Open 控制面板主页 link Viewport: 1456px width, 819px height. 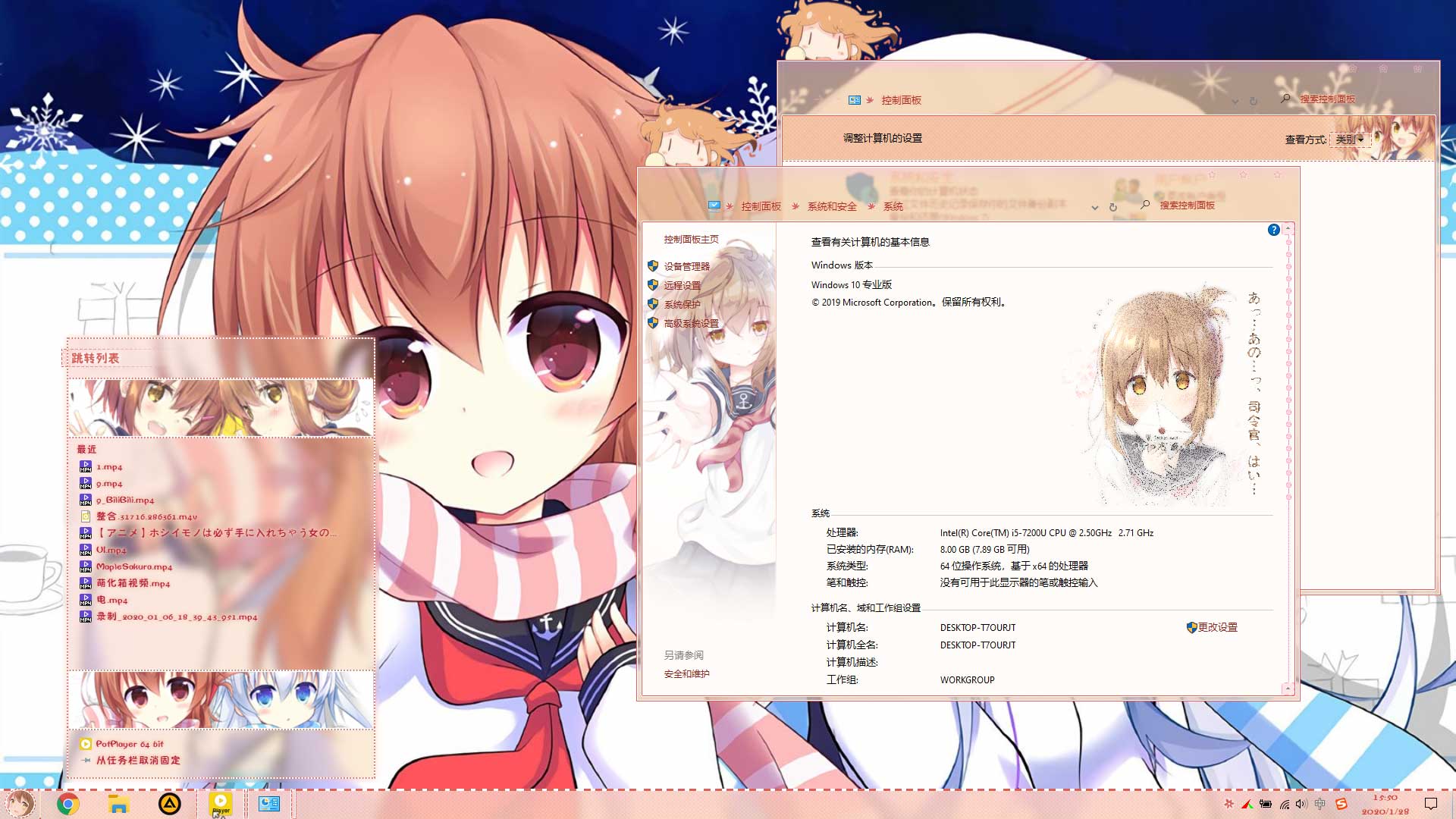click(x=692, y=240)
